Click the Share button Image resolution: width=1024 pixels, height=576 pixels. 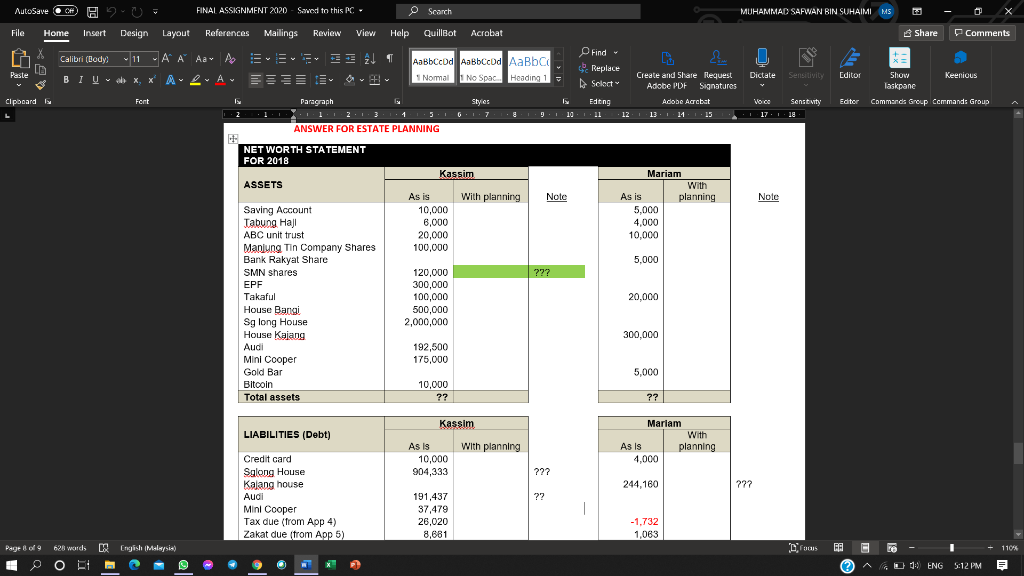click(x=921, y=33)
